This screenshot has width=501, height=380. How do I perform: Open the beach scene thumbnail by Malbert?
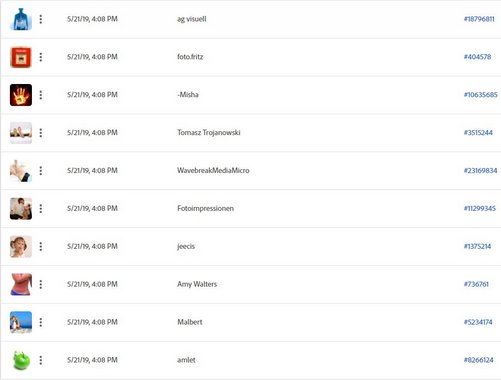click(x=21, y=322)
